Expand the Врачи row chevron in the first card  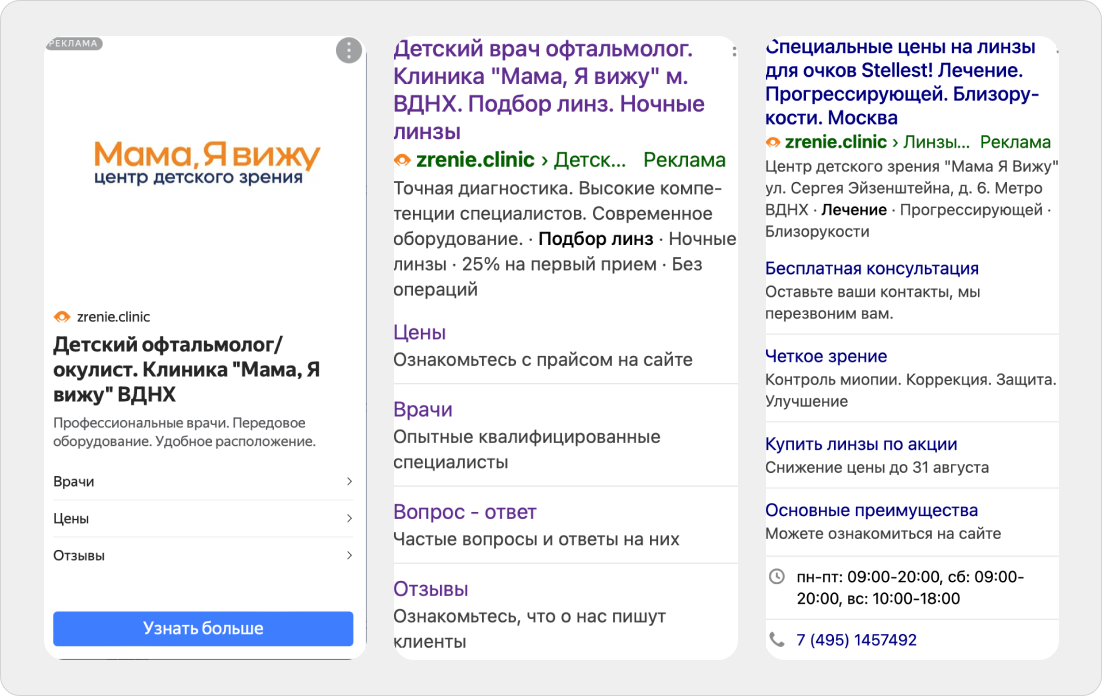coord(349,482)
